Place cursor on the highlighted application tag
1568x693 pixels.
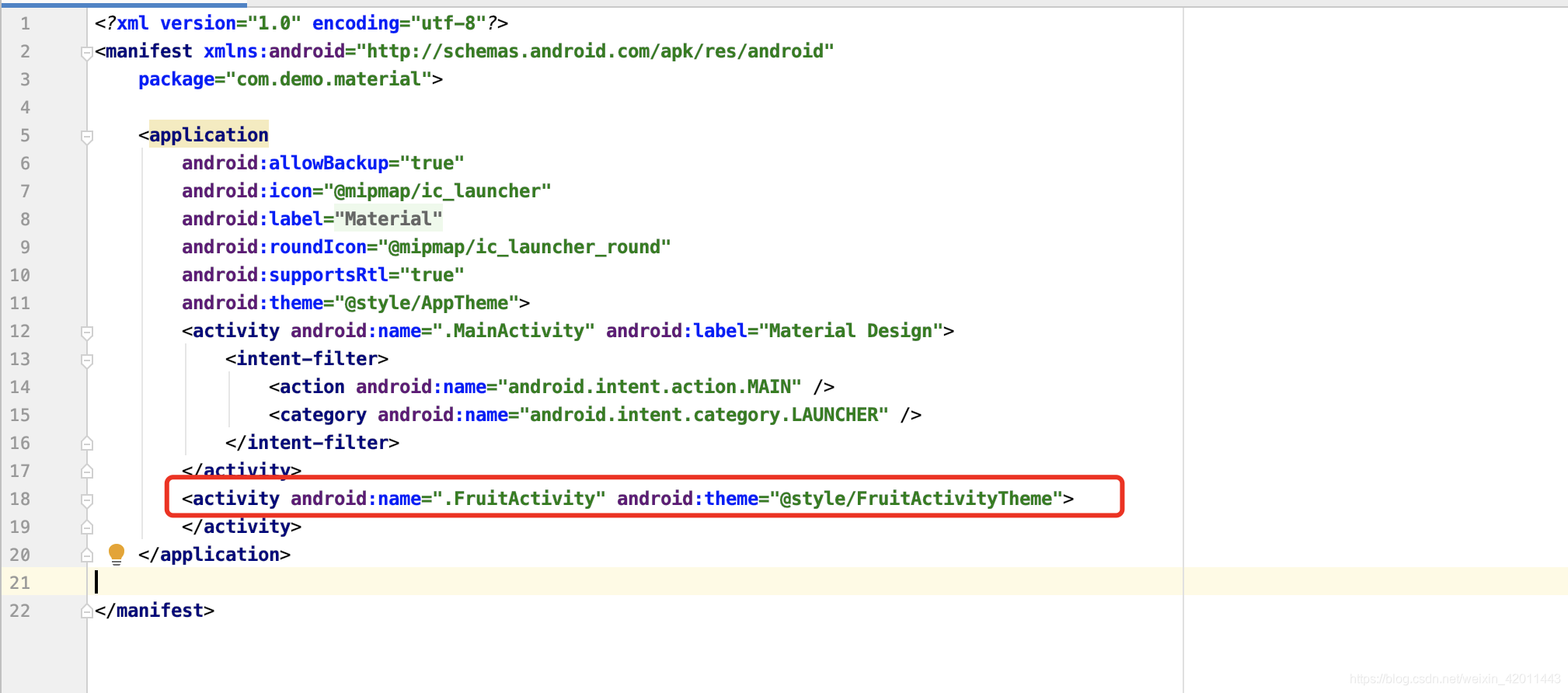click(208, 134)
